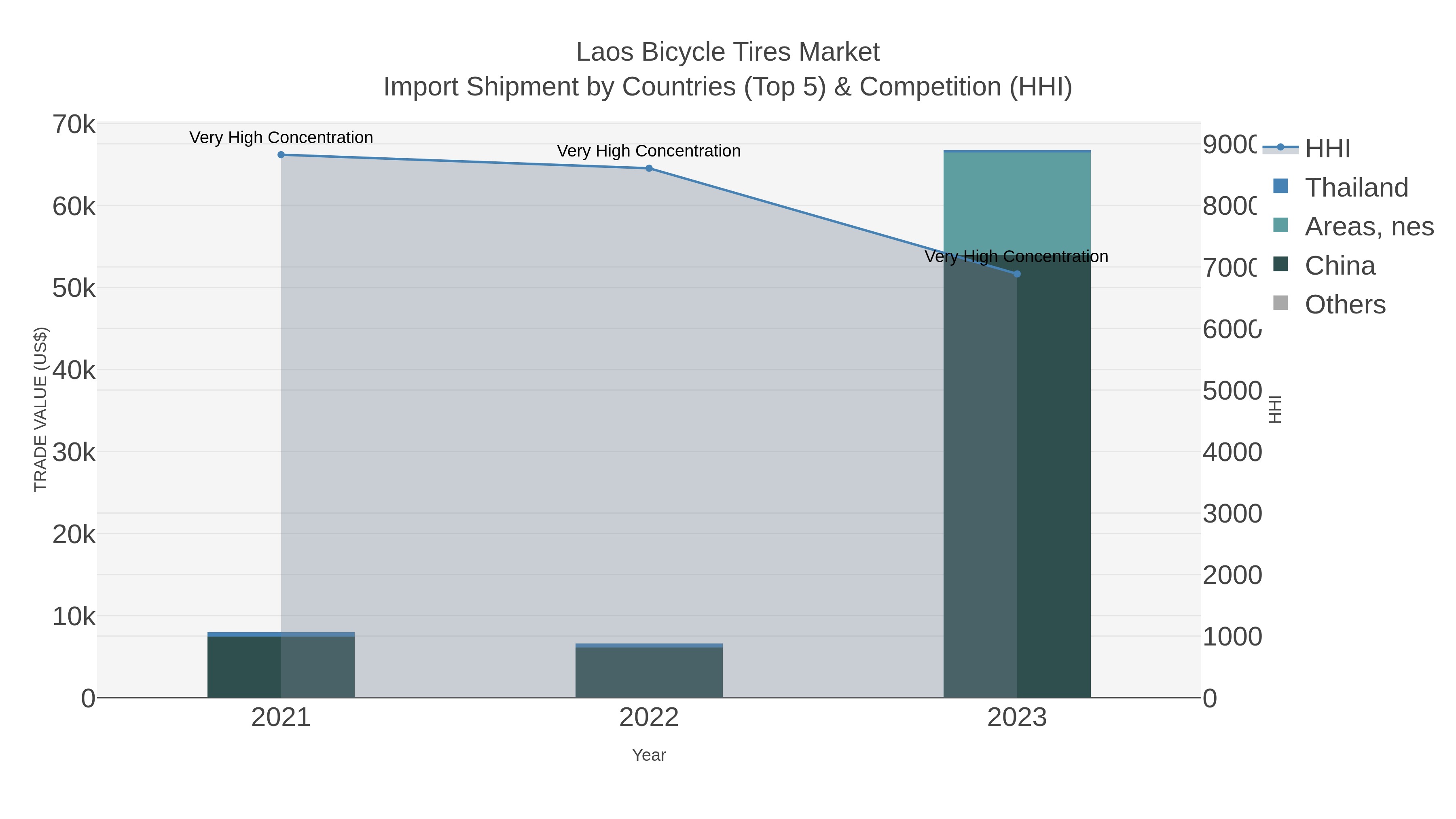Toggle the Others legend entry

pos(1329,305)
